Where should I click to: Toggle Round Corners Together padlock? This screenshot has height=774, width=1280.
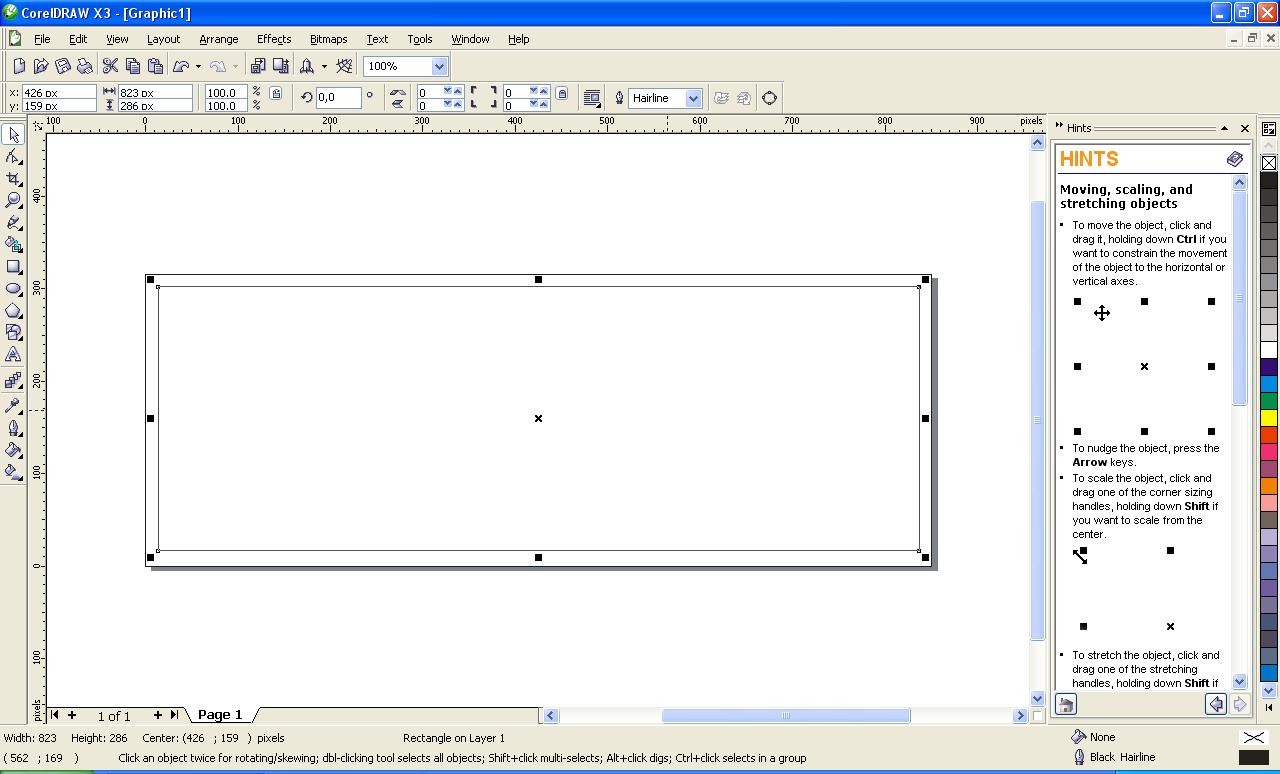click(x=562, y=94)
